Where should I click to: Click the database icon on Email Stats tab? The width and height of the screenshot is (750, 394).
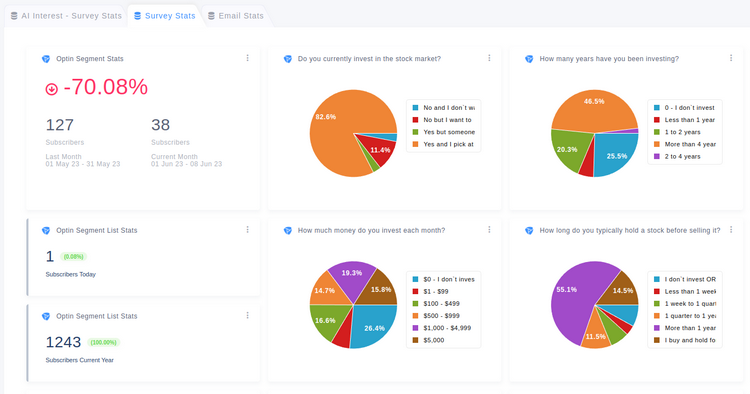tap(211, 16)
